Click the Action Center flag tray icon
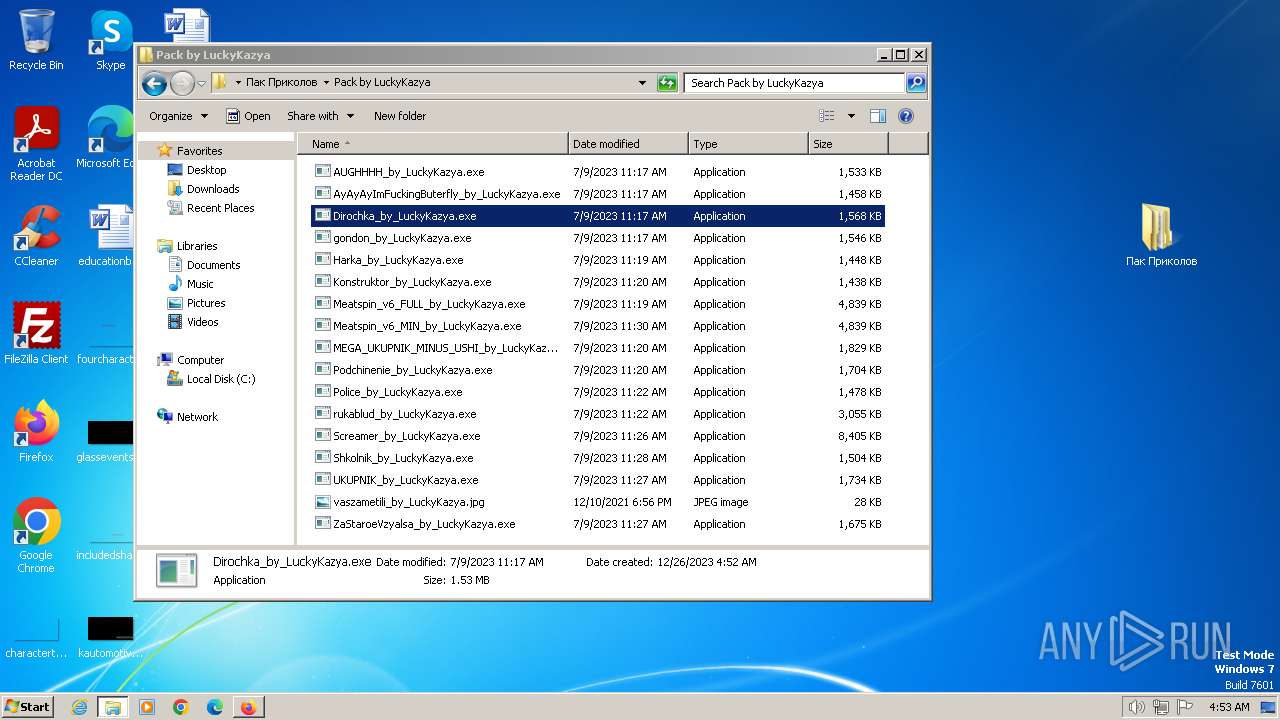 (1184, 707)
